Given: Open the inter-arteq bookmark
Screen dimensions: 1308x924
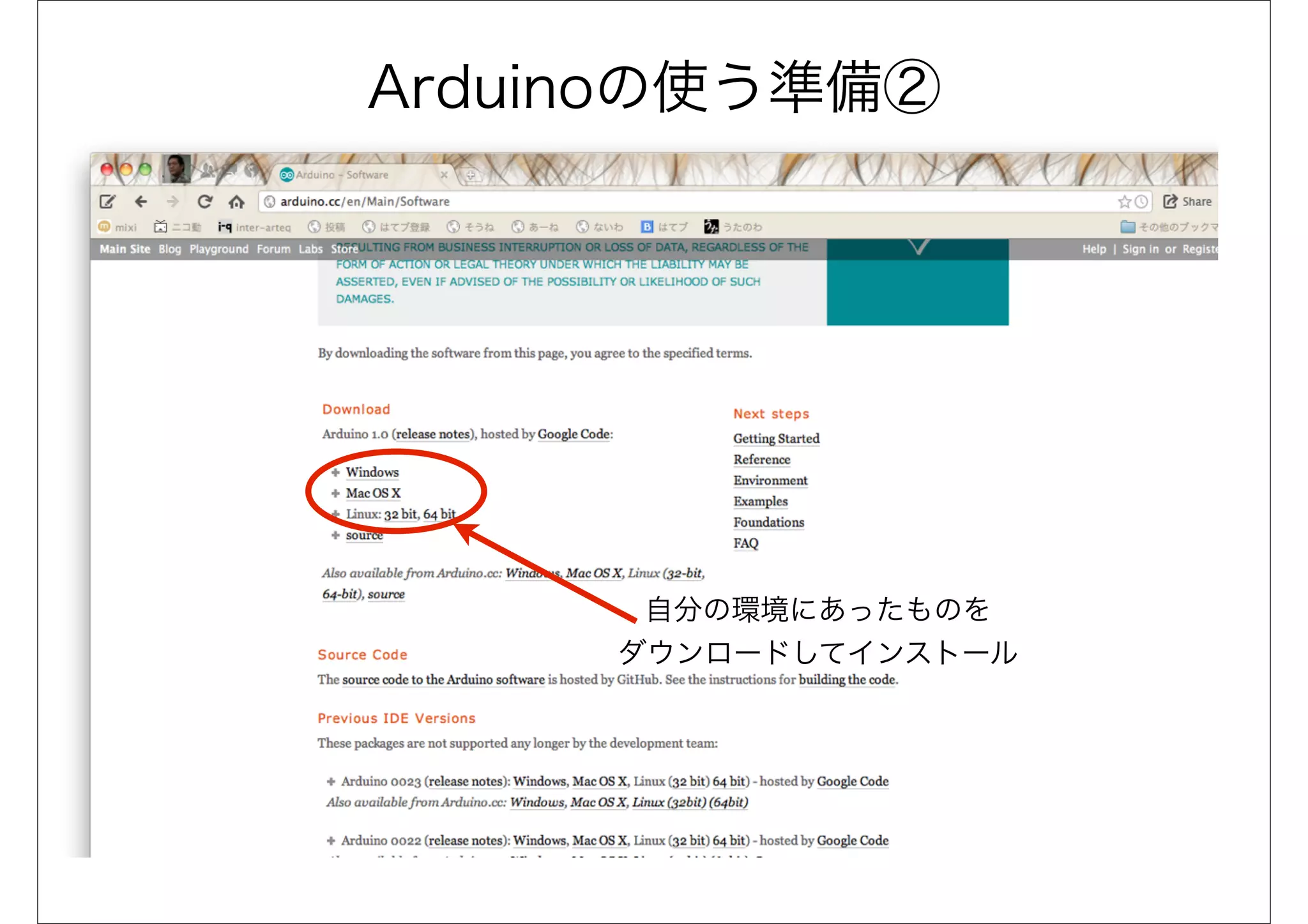Looking at the screenshot, I should 254,227.
